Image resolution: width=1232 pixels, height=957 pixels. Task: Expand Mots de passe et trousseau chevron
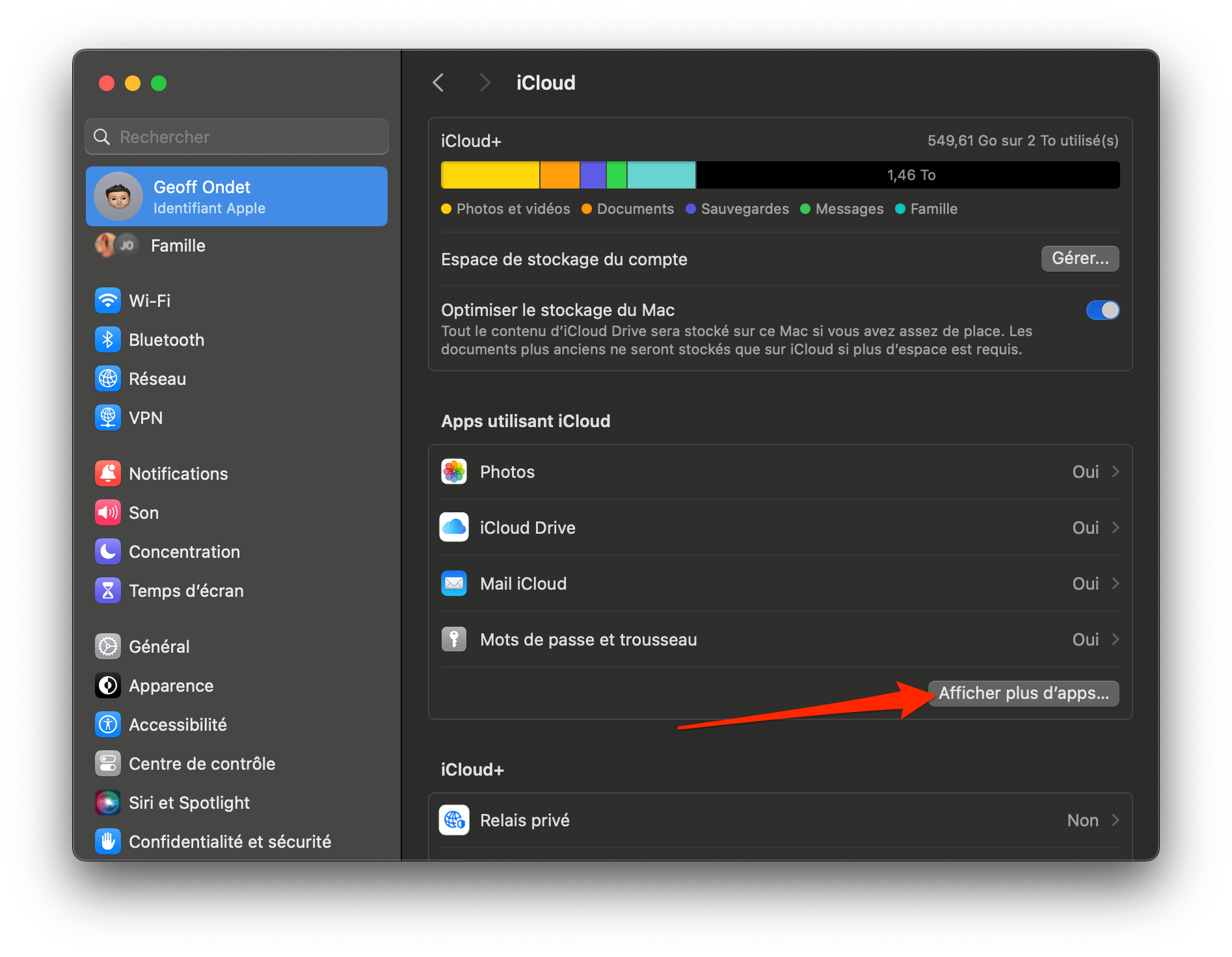click(x=1116, y=639)
